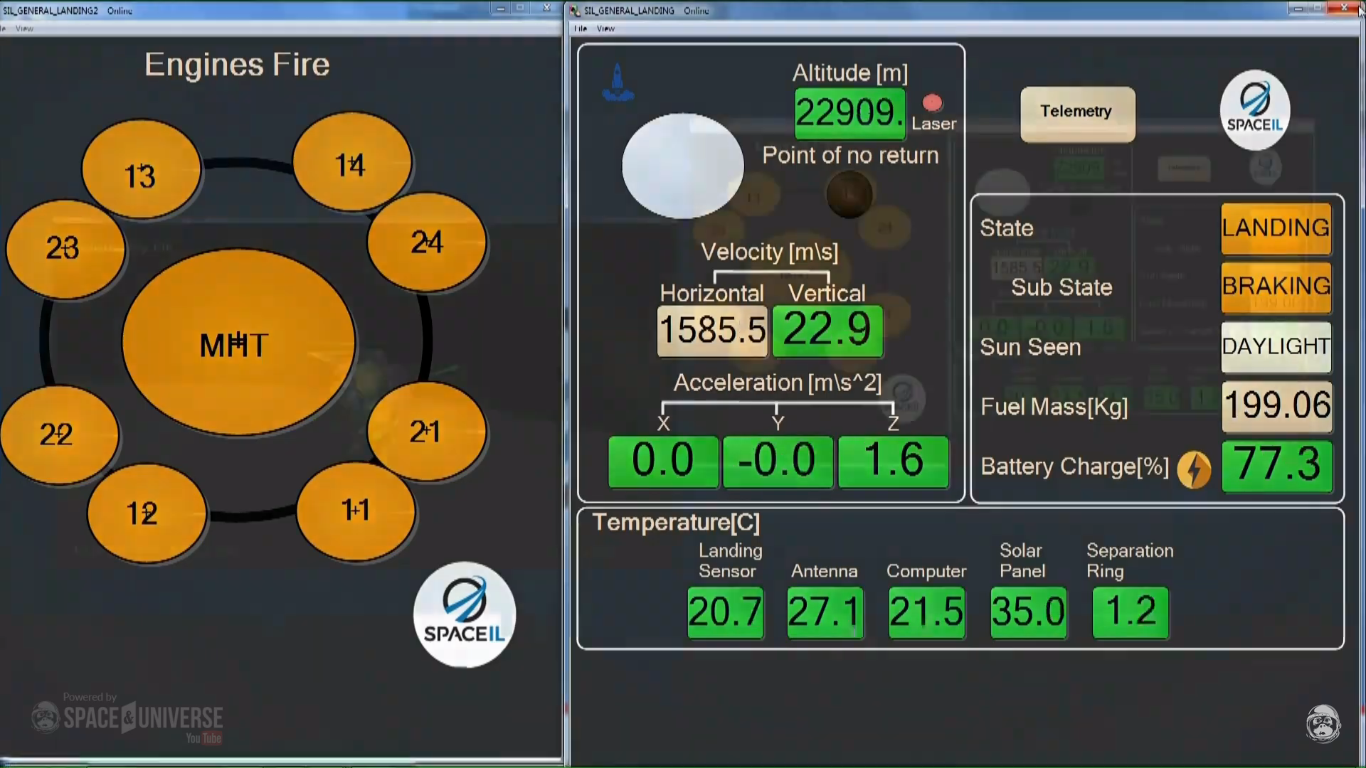The width and height of the screenshot is (1366, 768).
Task: Click the LANDING state field
Action: tap(1276, 228)
